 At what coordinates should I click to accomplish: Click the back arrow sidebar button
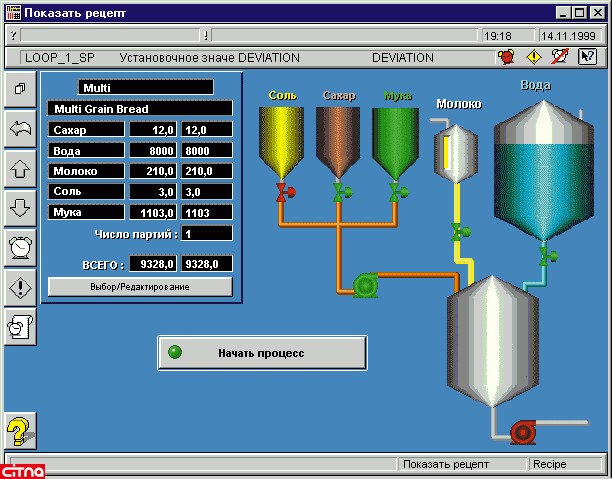(19, 129)
